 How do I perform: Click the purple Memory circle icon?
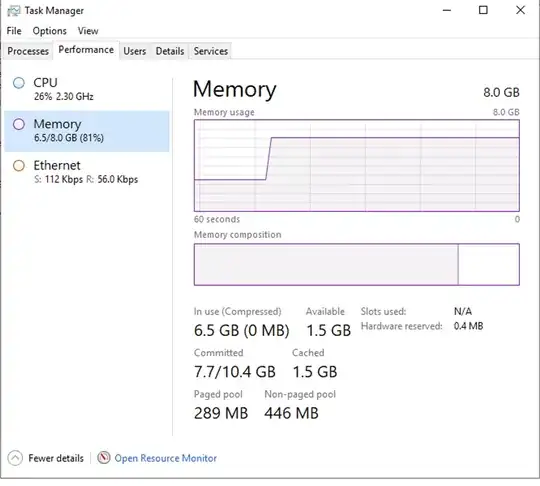[x=19, y=124]
